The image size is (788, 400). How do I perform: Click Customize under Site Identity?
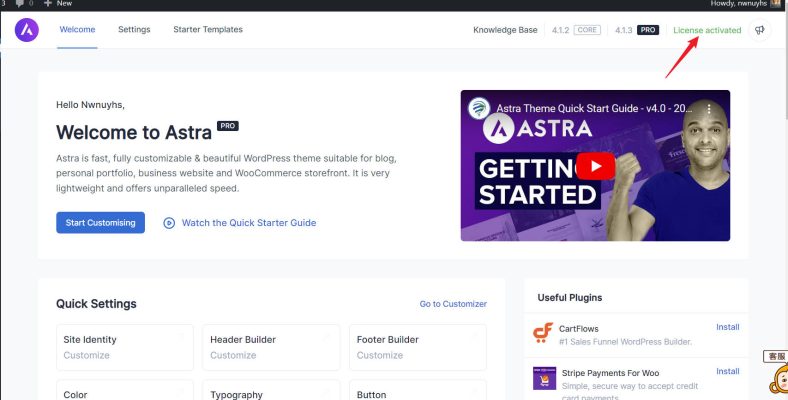pyautogui.click(x=86, y=355)
